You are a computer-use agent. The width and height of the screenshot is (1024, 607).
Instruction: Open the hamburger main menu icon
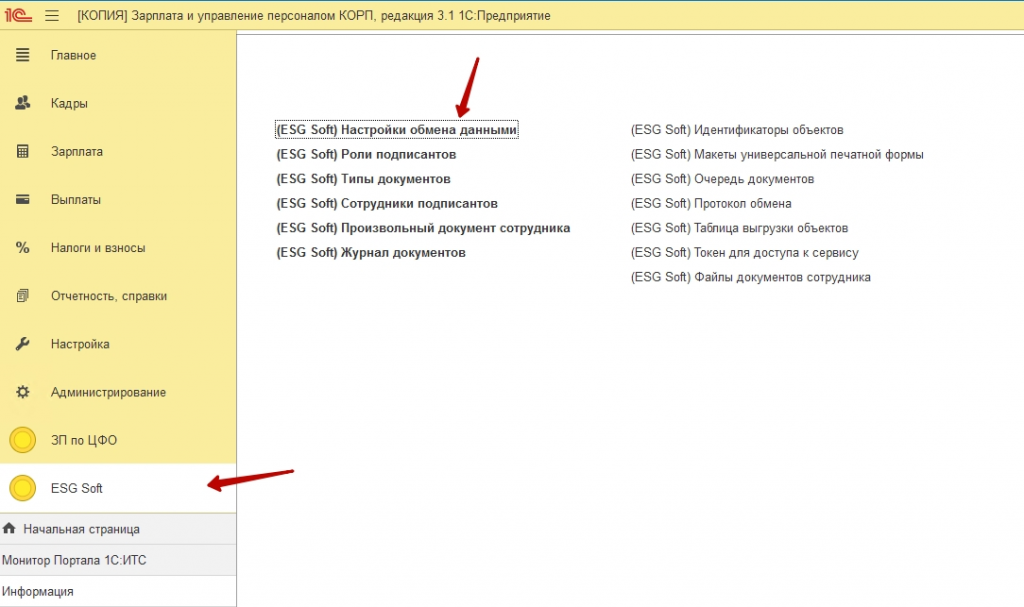[52, 15]
